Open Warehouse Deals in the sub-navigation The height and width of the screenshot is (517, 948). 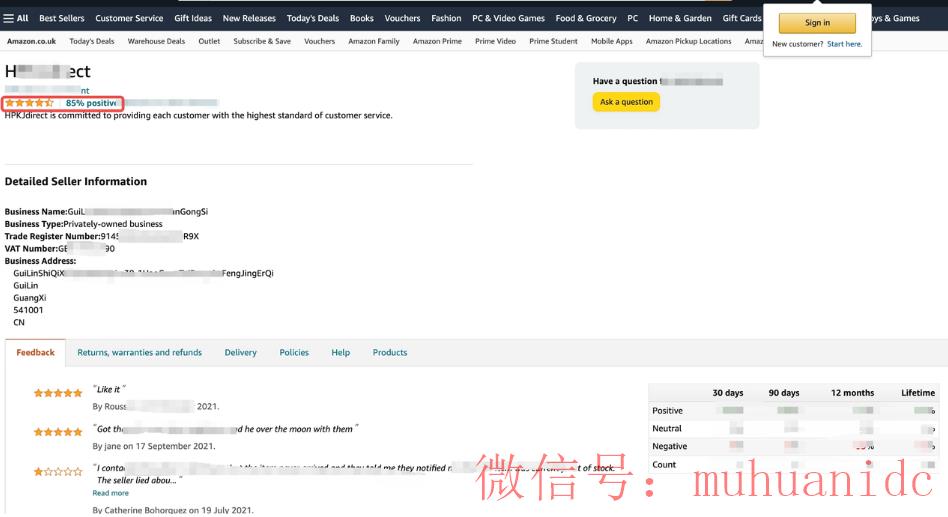[156, 42]
